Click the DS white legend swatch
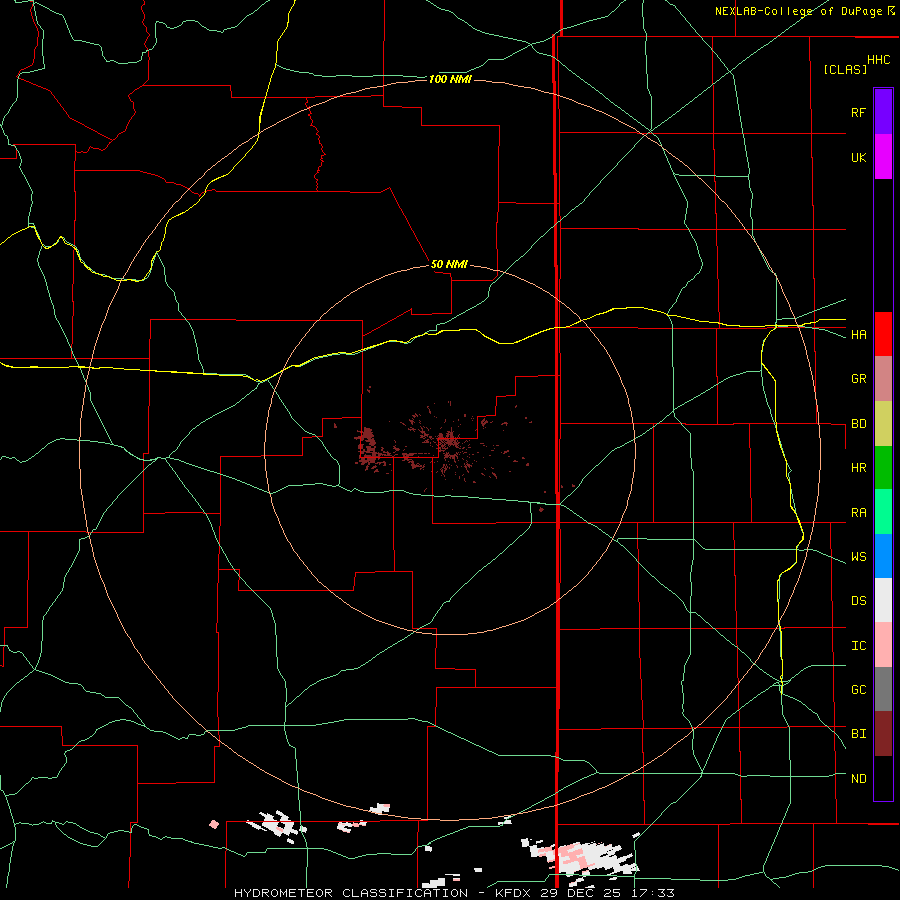 883,600
